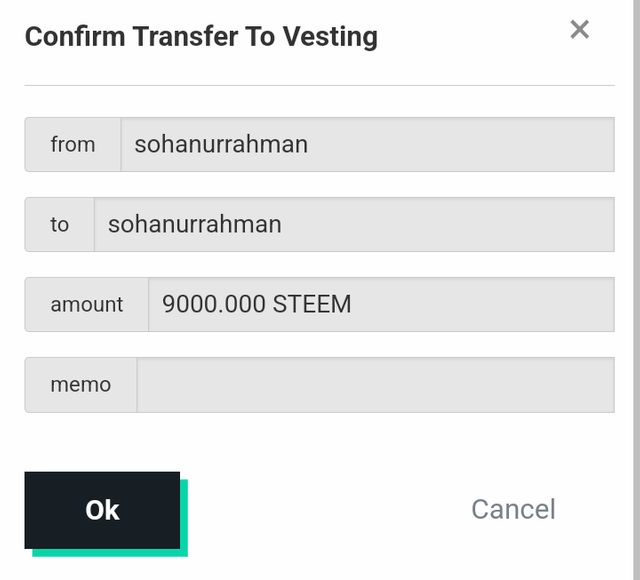Click the STEEM currency text in amount
Screen dimensions: 640x580
coord(312,304)
